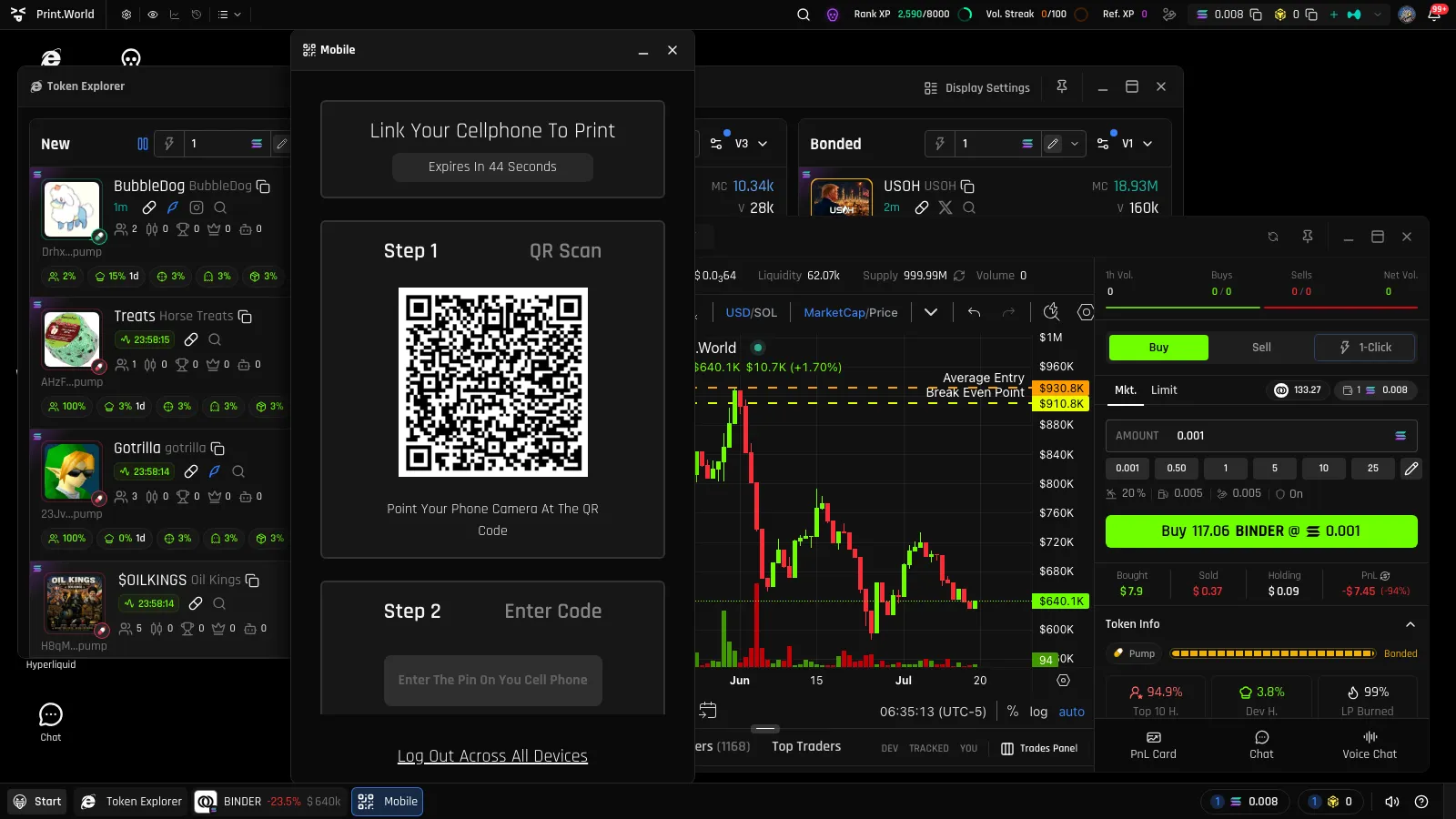Viewport: 1456px width, 819px height.
Task: Click Log Out Across All Devices link
Action: (492, 756)
